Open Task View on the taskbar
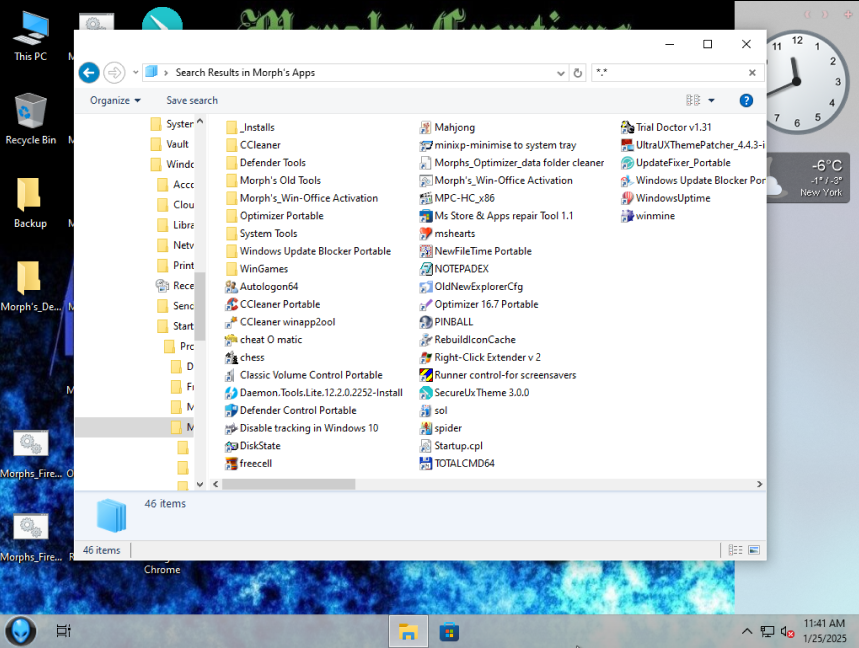Screen dimensions: 859x648 point(64,631)
